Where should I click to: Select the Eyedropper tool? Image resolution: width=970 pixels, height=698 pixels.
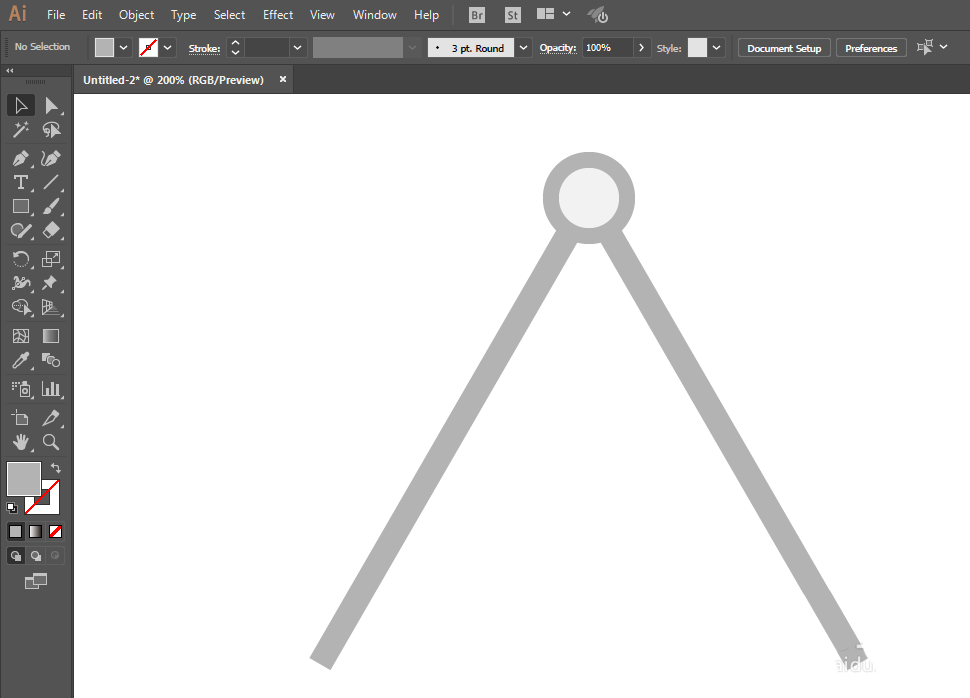click(20, 360)
